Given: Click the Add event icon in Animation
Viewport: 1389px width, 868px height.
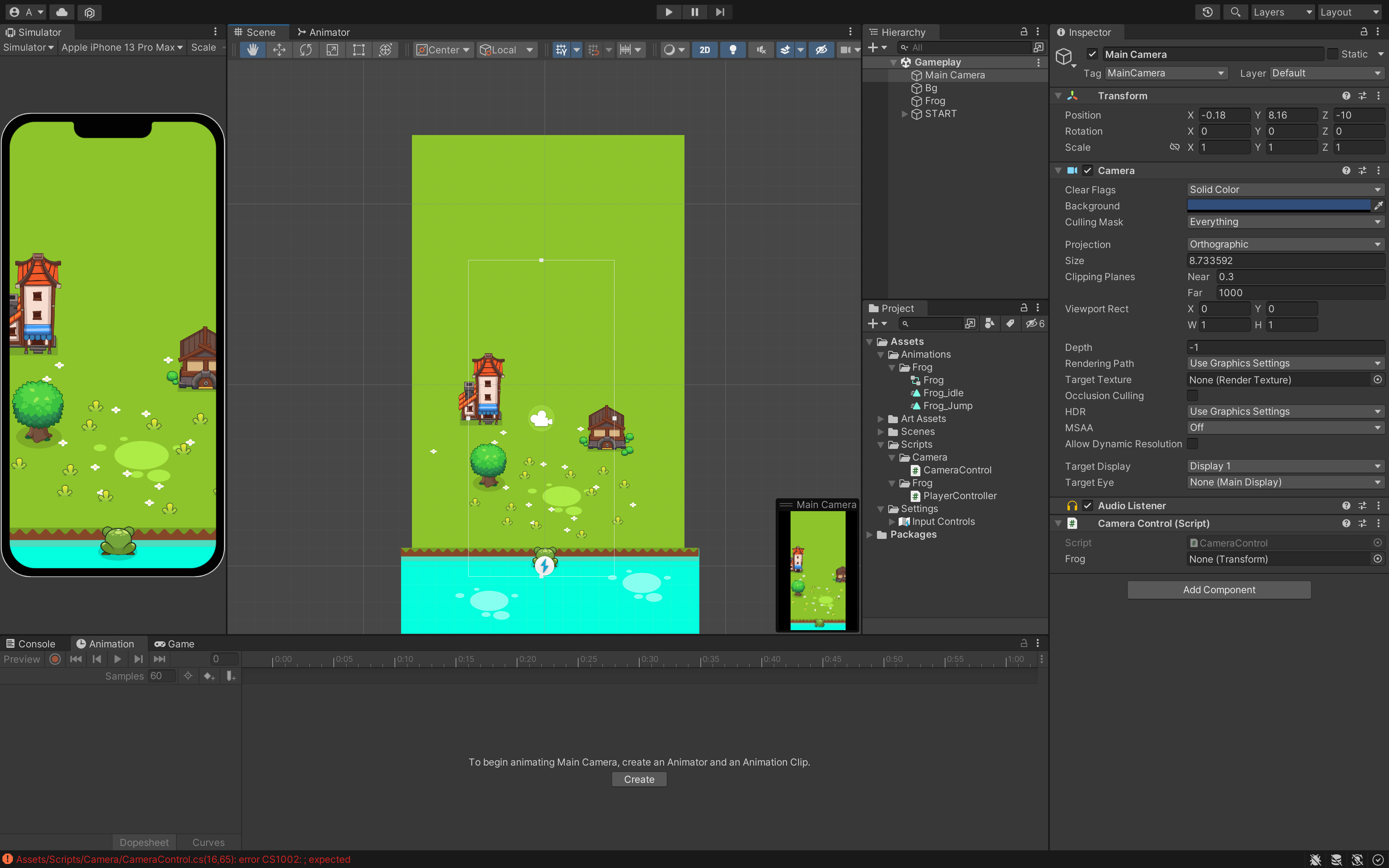Looking at the screenshot, I should [231, 676].
